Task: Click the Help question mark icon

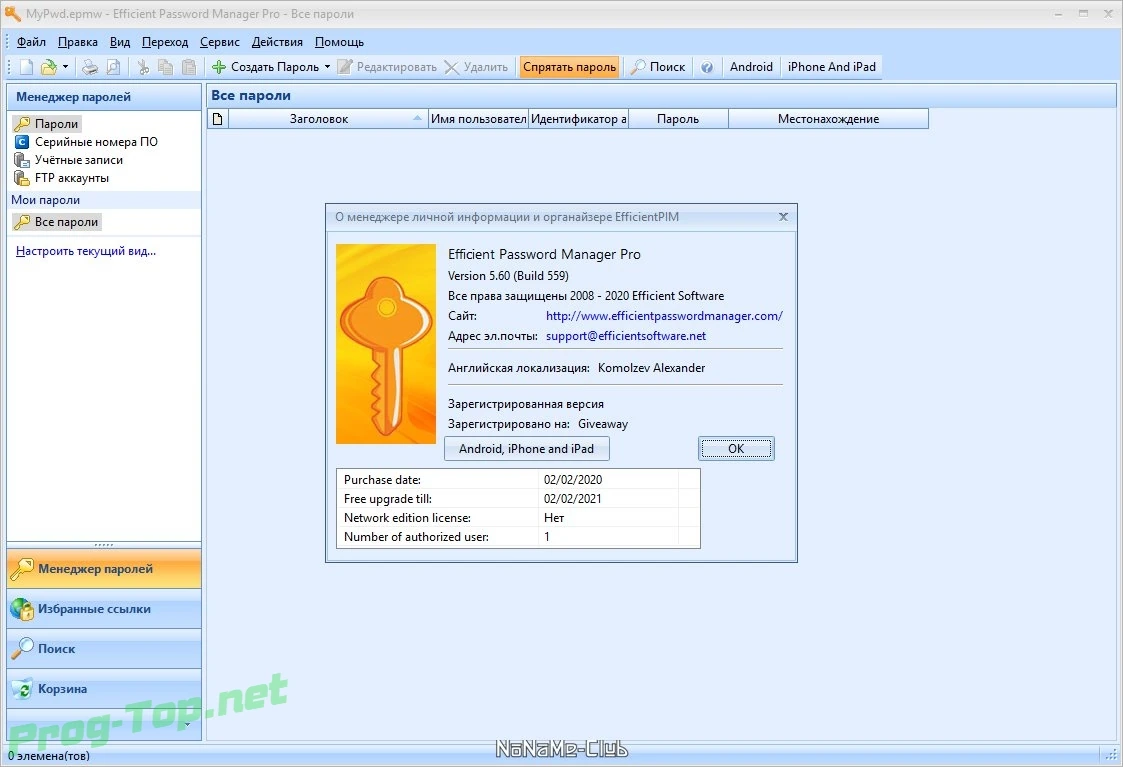Action: click(707, 67)
